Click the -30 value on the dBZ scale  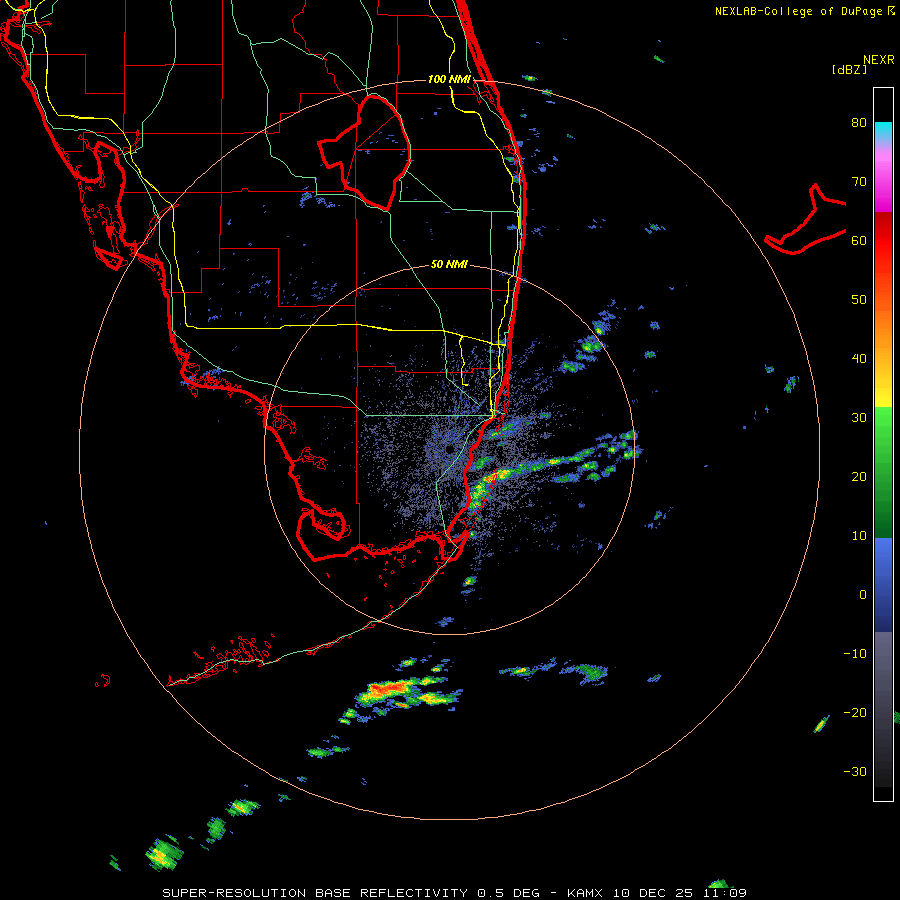click(x=855, y=771)
